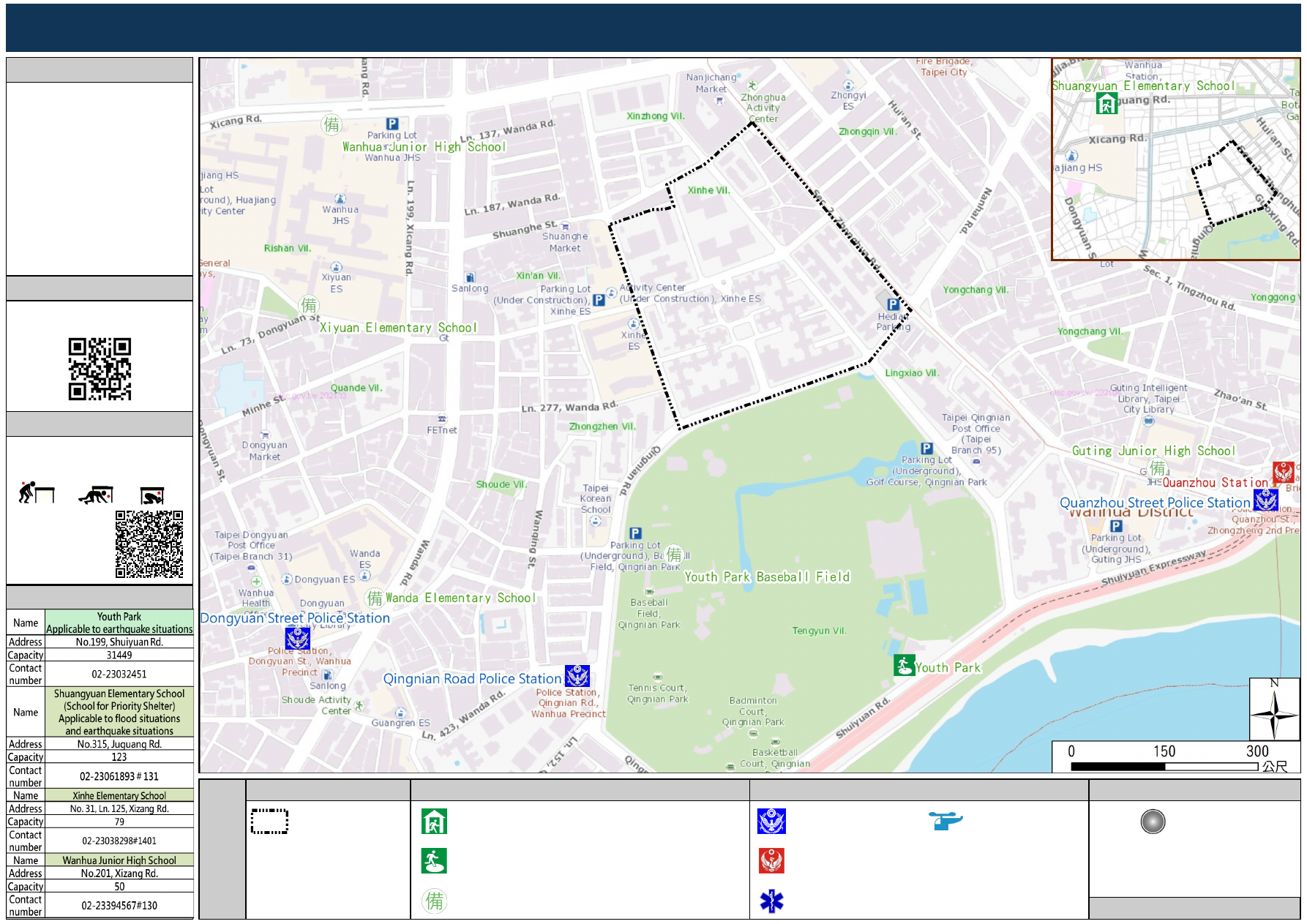Click the parking icon at Hediao Parking

(x=893, y=304)
